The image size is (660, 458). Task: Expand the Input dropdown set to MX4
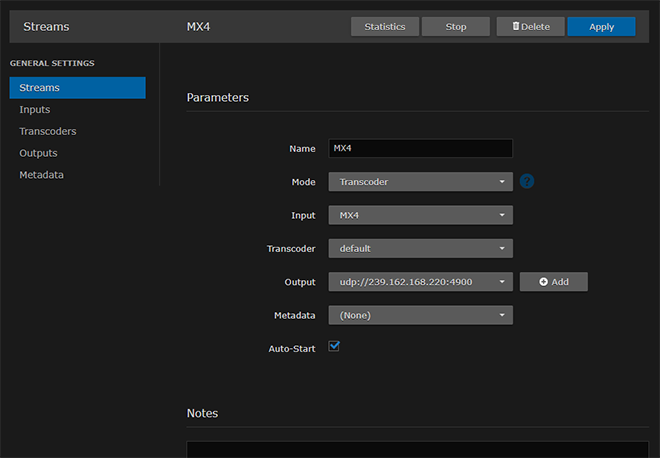point(420,215)
